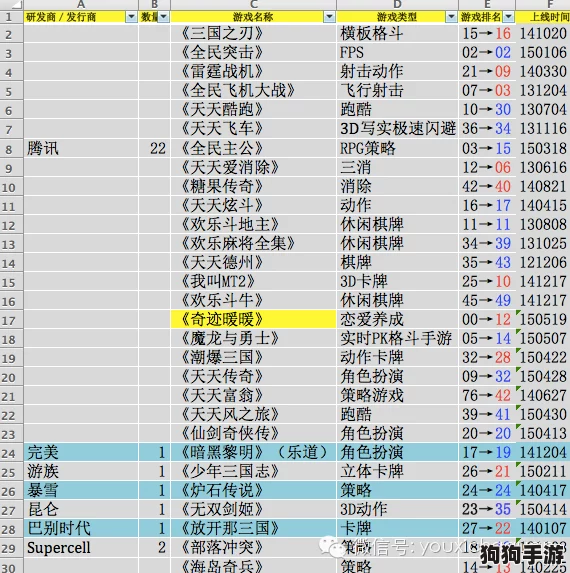Select the 《无双剑姬》 cell

tap(254, 510)
